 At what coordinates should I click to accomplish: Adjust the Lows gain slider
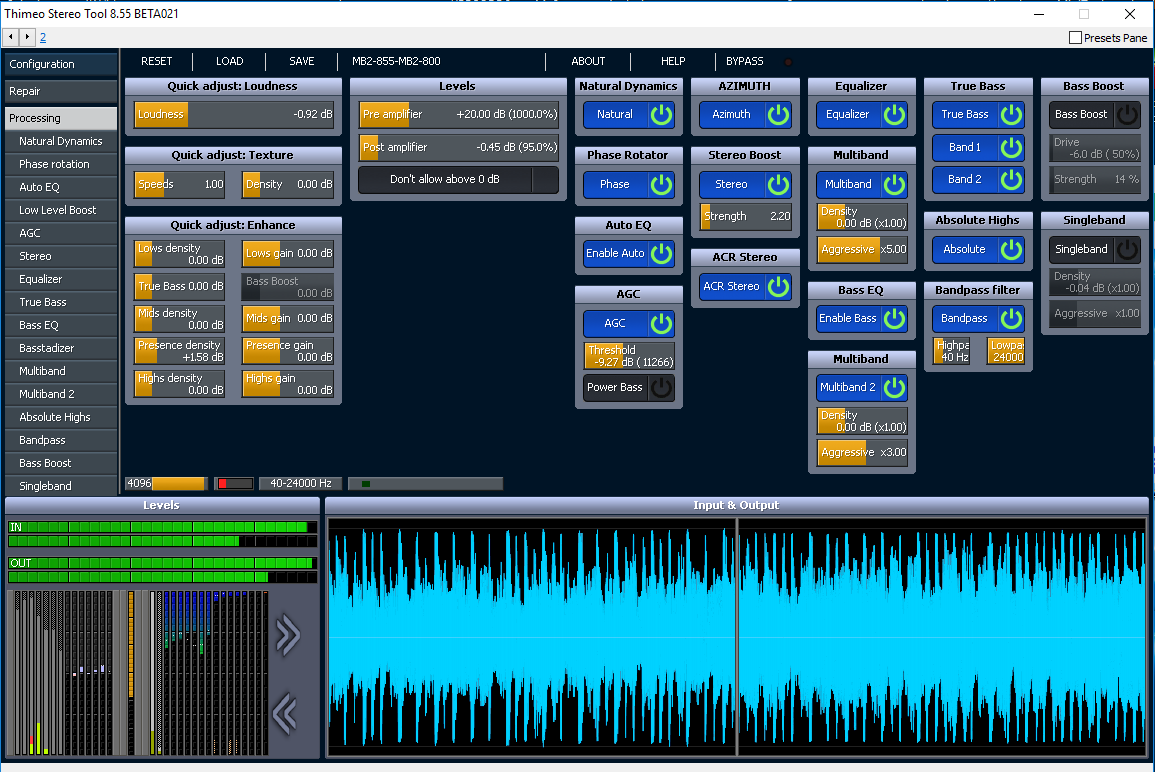[x=288, y=253]
